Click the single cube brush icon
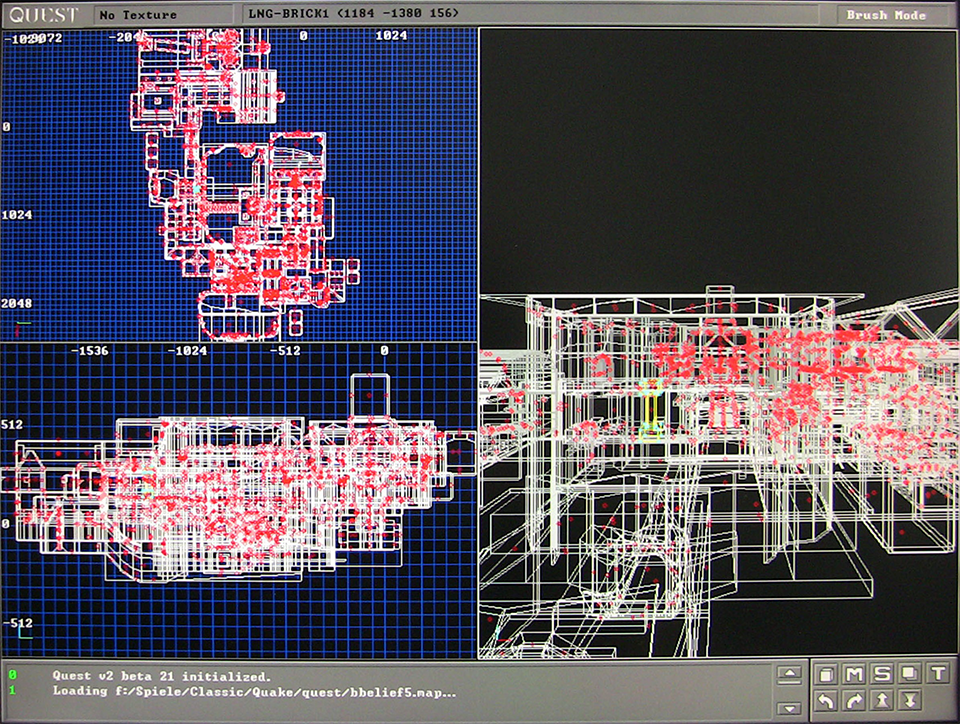This screenshot has width=960, height=724. [x=826, y=674]
